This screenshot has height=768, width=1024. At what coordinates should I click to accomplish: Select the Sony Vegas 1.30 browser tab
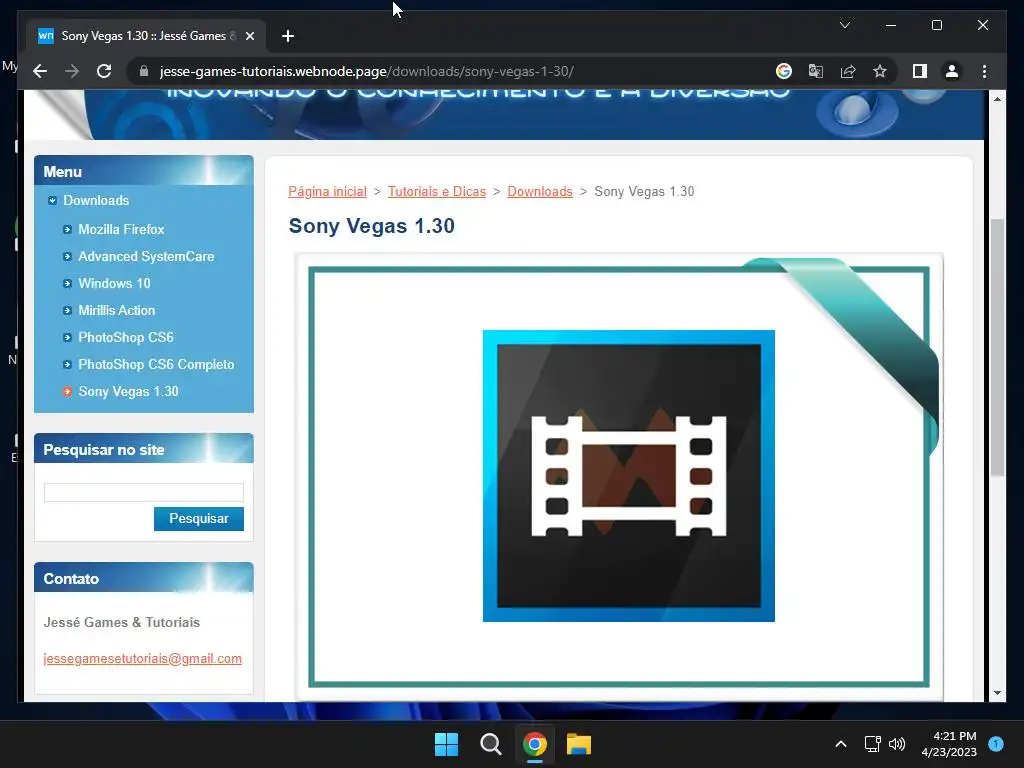point(145,36)
